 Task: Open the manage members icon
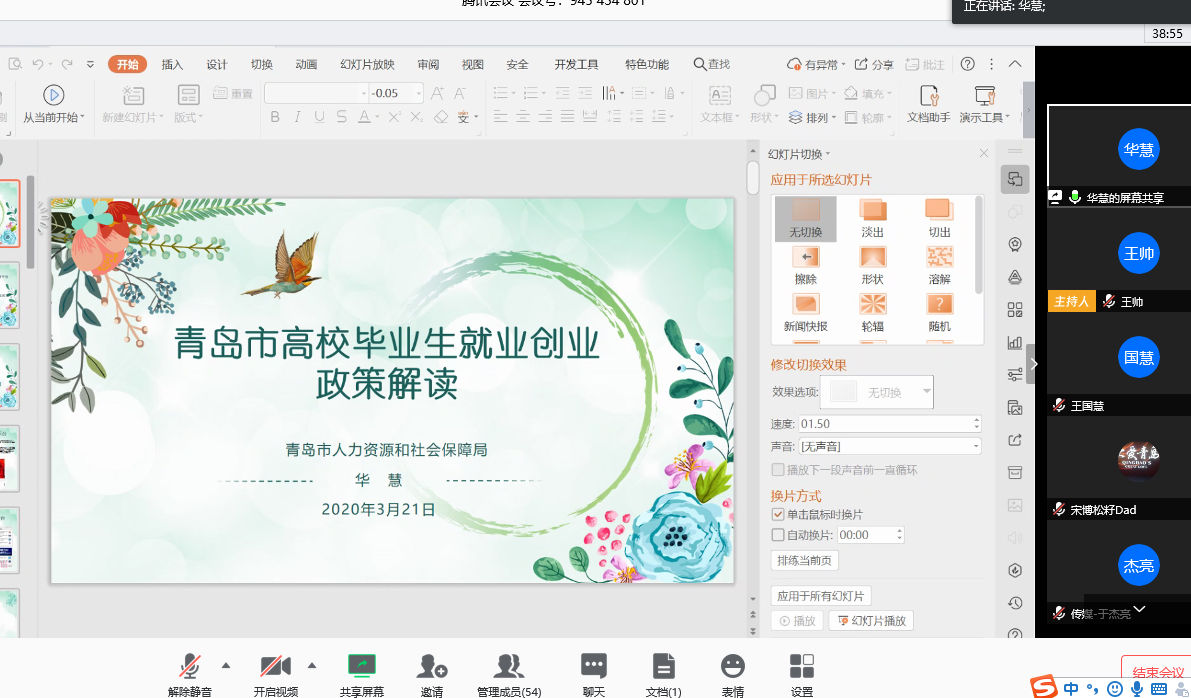[x=509, y=666]
